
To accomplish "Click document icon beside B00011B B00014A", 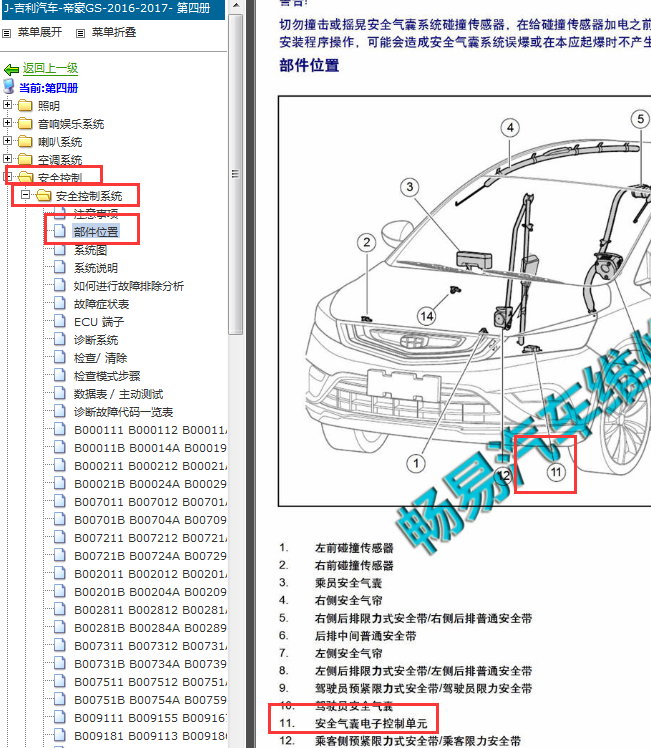I will coord(60,447).
